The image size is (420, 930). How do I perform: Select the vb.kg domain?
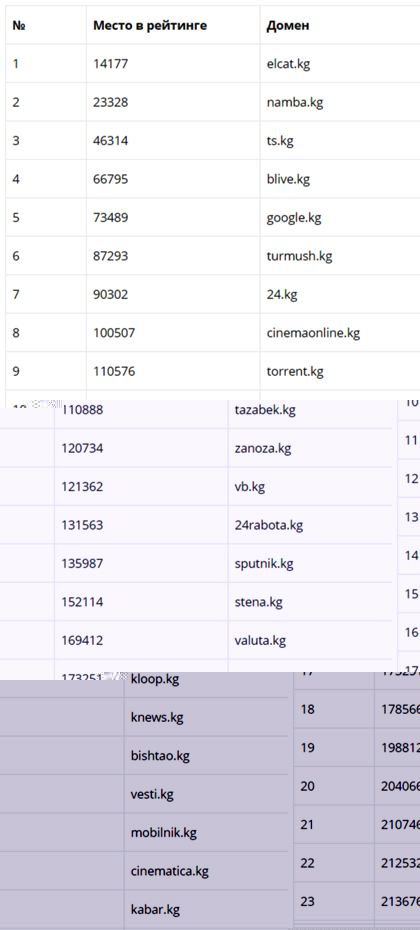point(250,487)
